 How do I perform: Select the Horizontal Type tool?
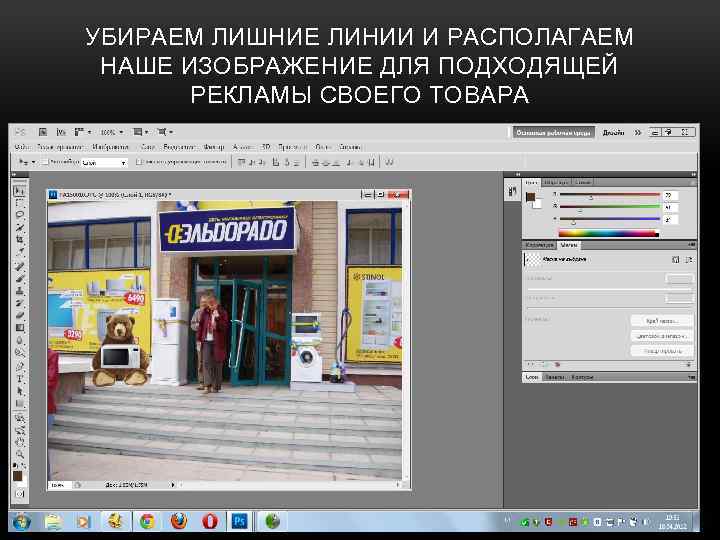pyautogui.click(x=19, y=379)
